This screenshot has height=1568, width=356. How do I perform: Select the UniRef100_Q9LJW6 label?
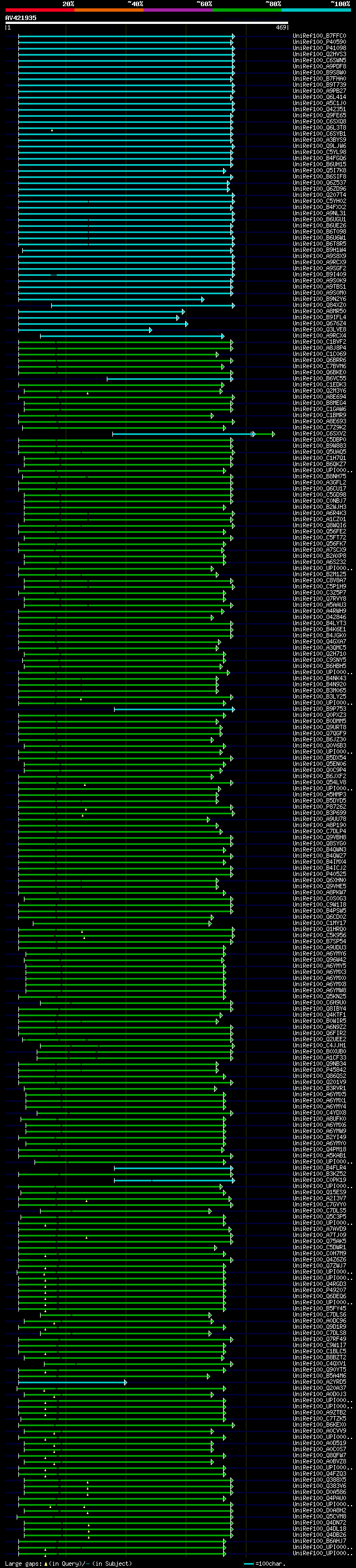click(x=319, y=146)
